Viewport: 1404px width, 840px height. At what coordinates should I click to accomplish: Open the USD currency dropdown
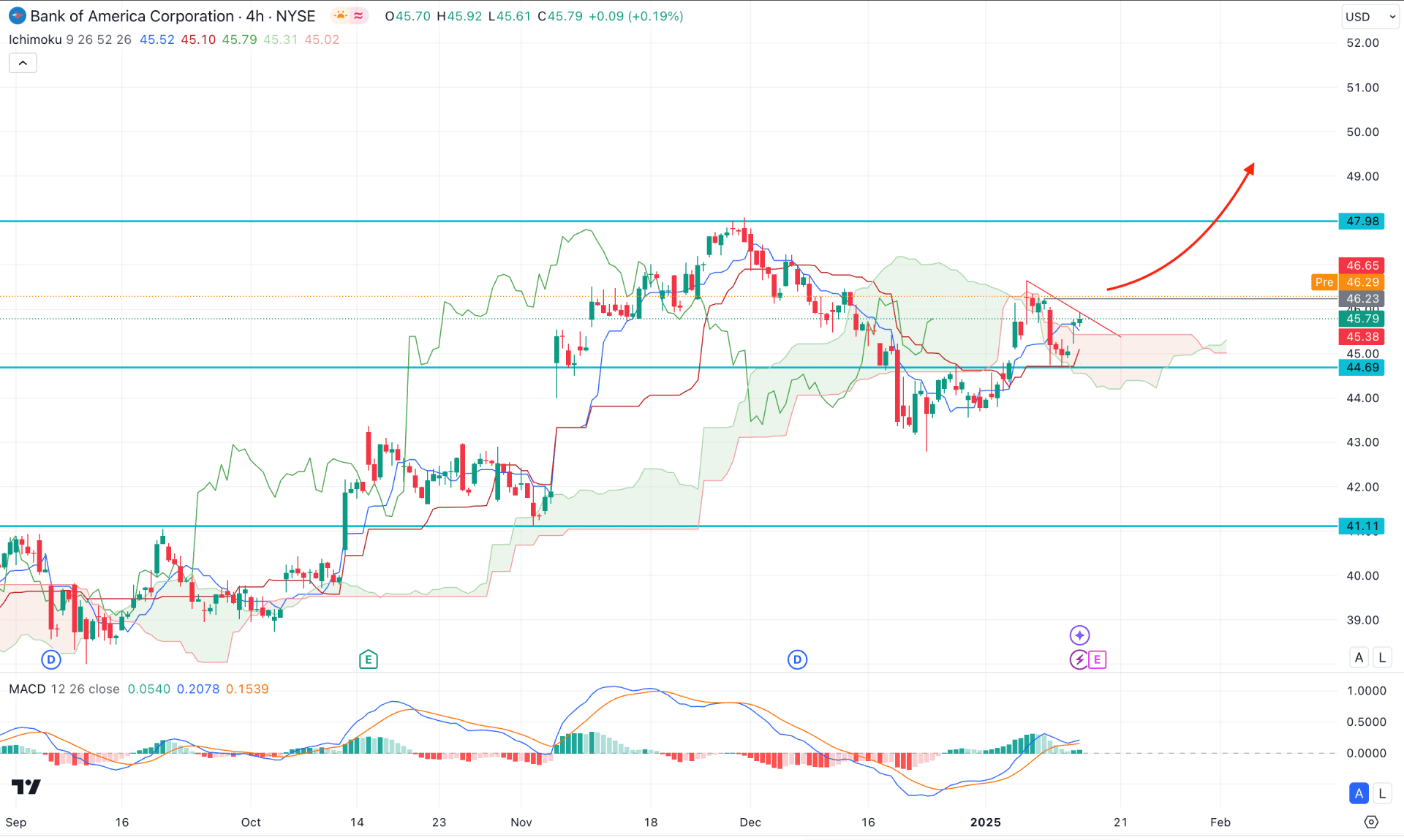1370,17
